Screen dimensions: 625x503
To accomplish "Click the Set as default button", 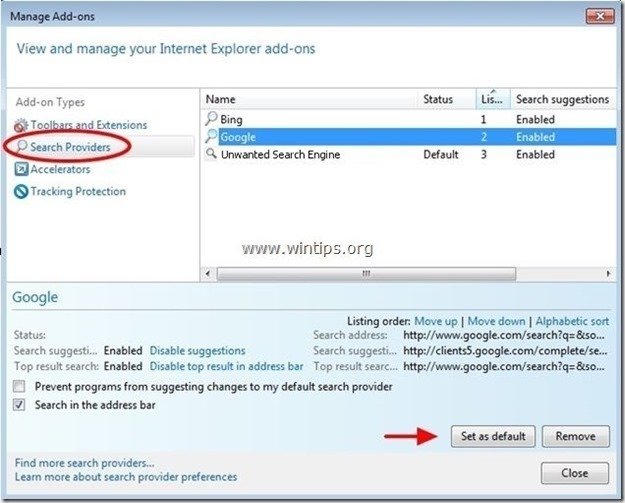I will pos(493,436).
